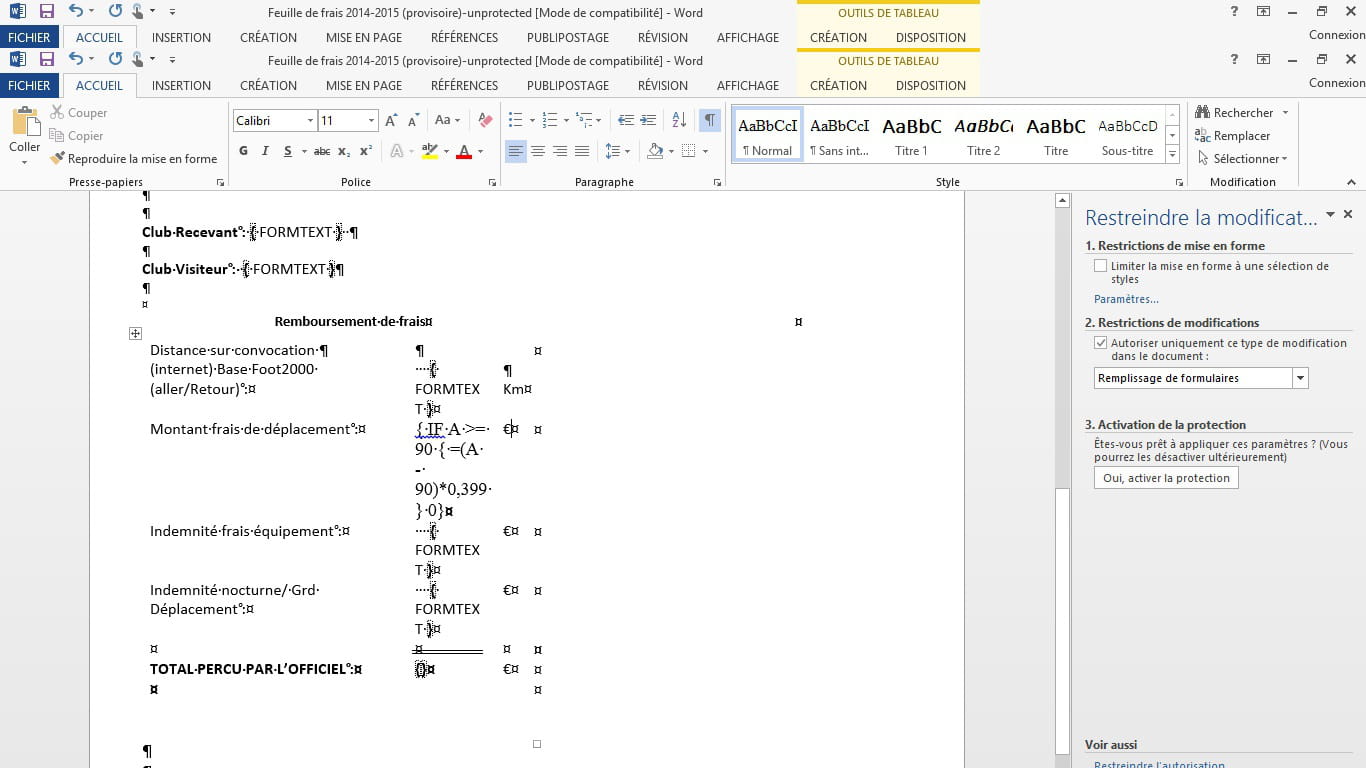
Task: Click the sort A-Z icon
Action: (x=679, y=120)
